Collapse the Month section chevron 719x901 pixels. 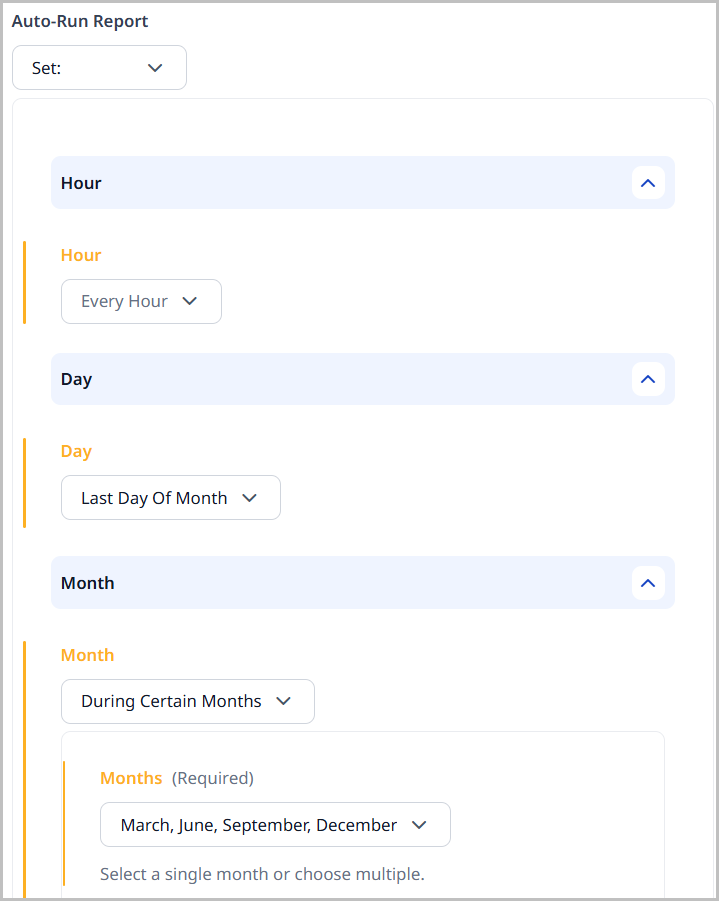648,583
